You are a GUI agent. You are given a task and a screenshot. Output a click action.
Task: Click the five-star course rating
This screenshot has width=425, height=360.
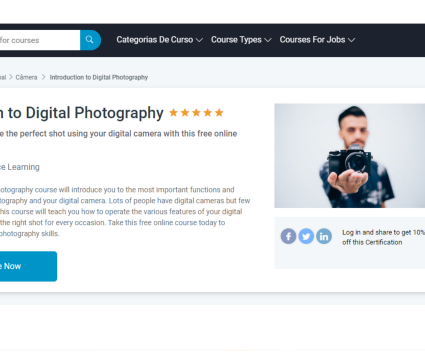tap(196, 113)
